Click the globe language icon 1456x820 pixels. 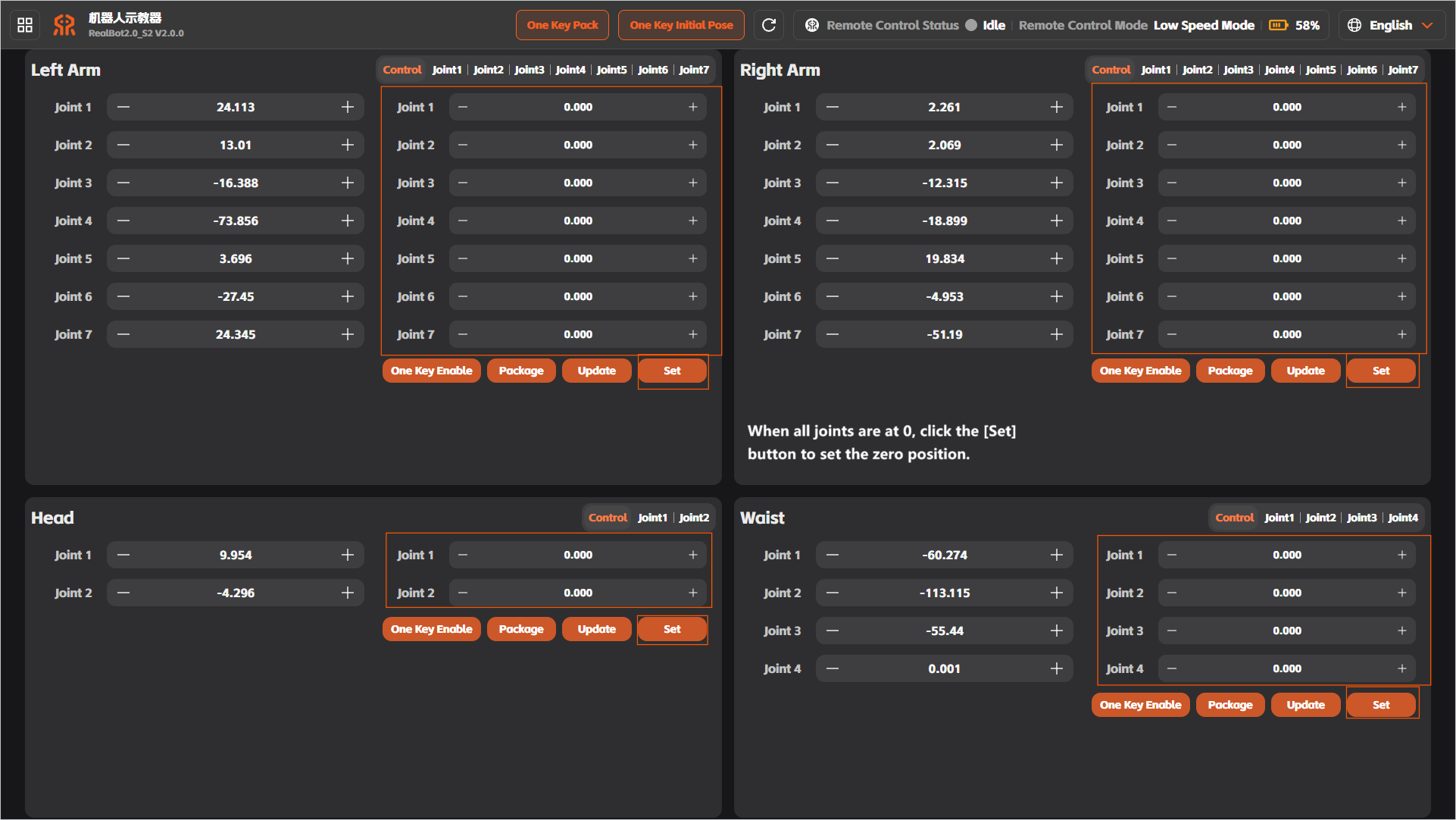(1354, 25)
